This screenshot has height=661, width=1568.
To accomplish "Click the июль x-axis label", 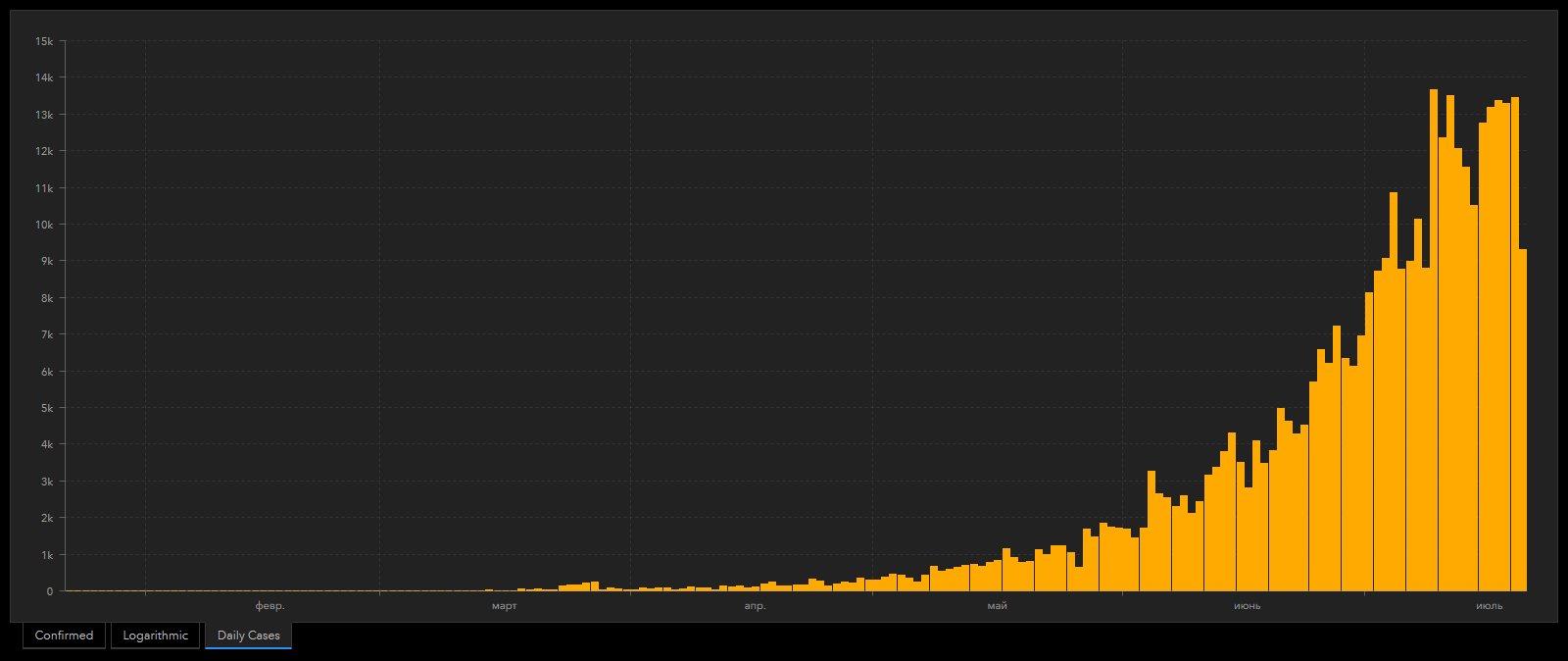I will (1489, 606).
